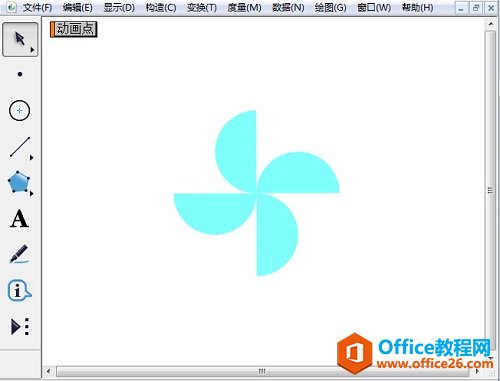Open the 变换(T) menu
Viewport: 500px width, 381px height.
(202, 7)
